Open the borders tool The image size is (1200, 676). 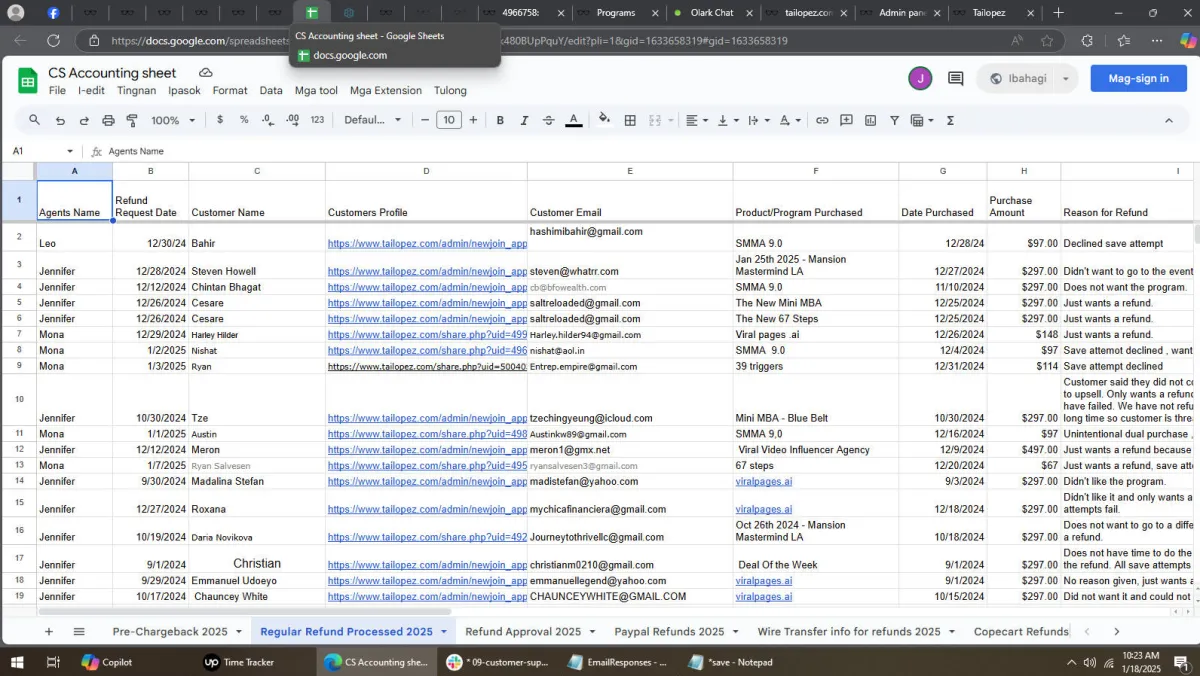[630, 120]
